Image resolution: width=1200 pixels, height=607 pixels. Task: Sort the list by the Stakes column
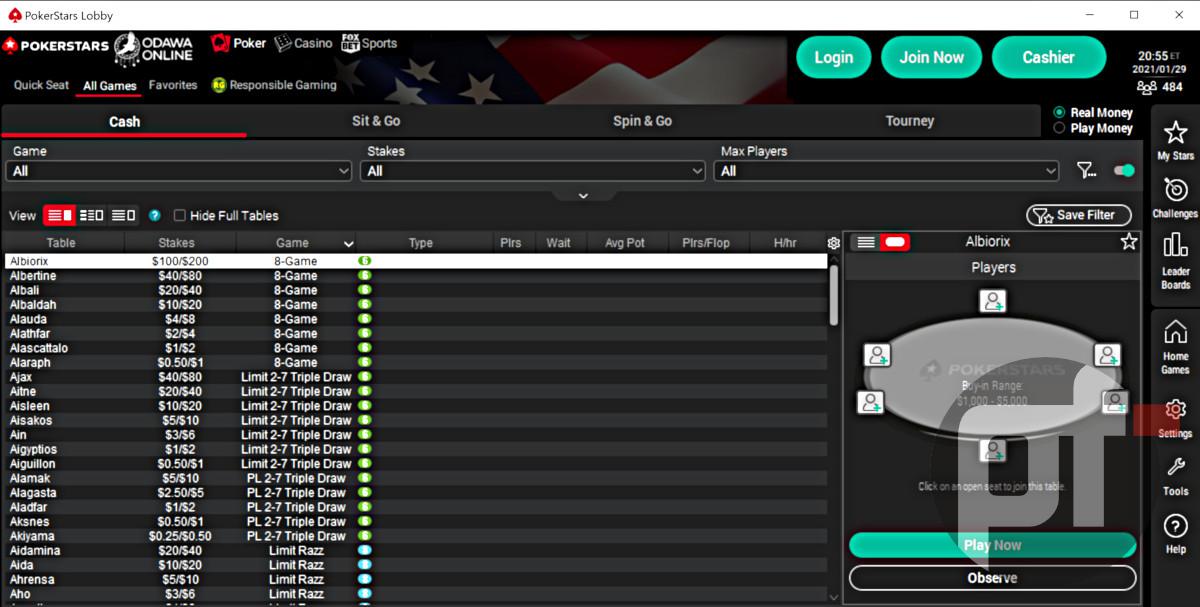pyautogui.click(x=176, y=243)
